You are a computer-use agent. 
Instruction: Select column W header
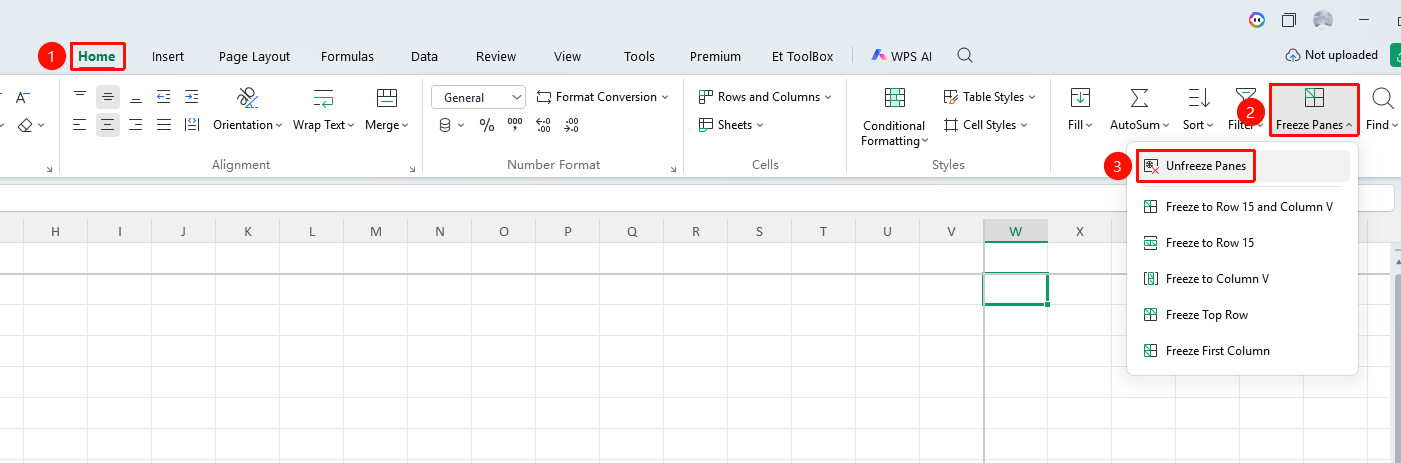1016,231
